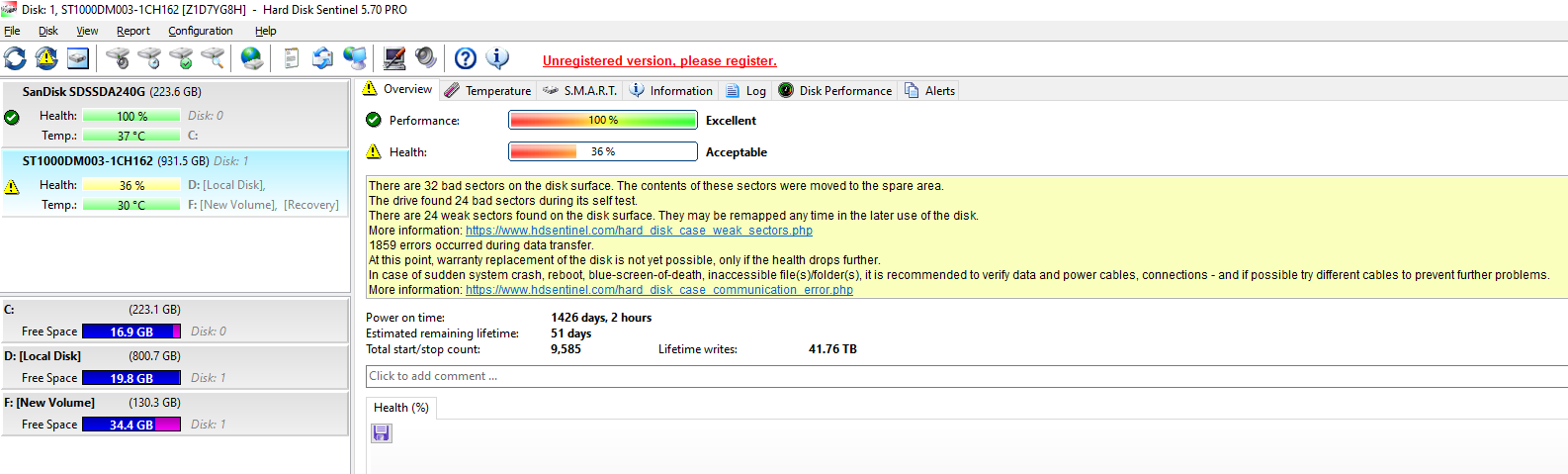The width and height of the screenshot is (1568, 474).
Task: Click the 9,585 start/stop count value
Action: point(566,349)
